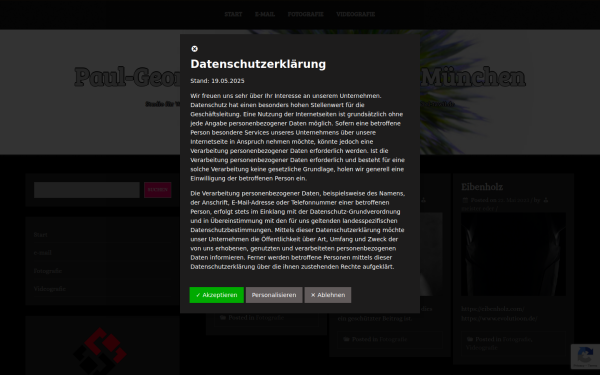This screenshot has height=375, width=600.
Task: Close the Datenschutzerklärung dialog with the X icon
Action: tap(194, 49)
